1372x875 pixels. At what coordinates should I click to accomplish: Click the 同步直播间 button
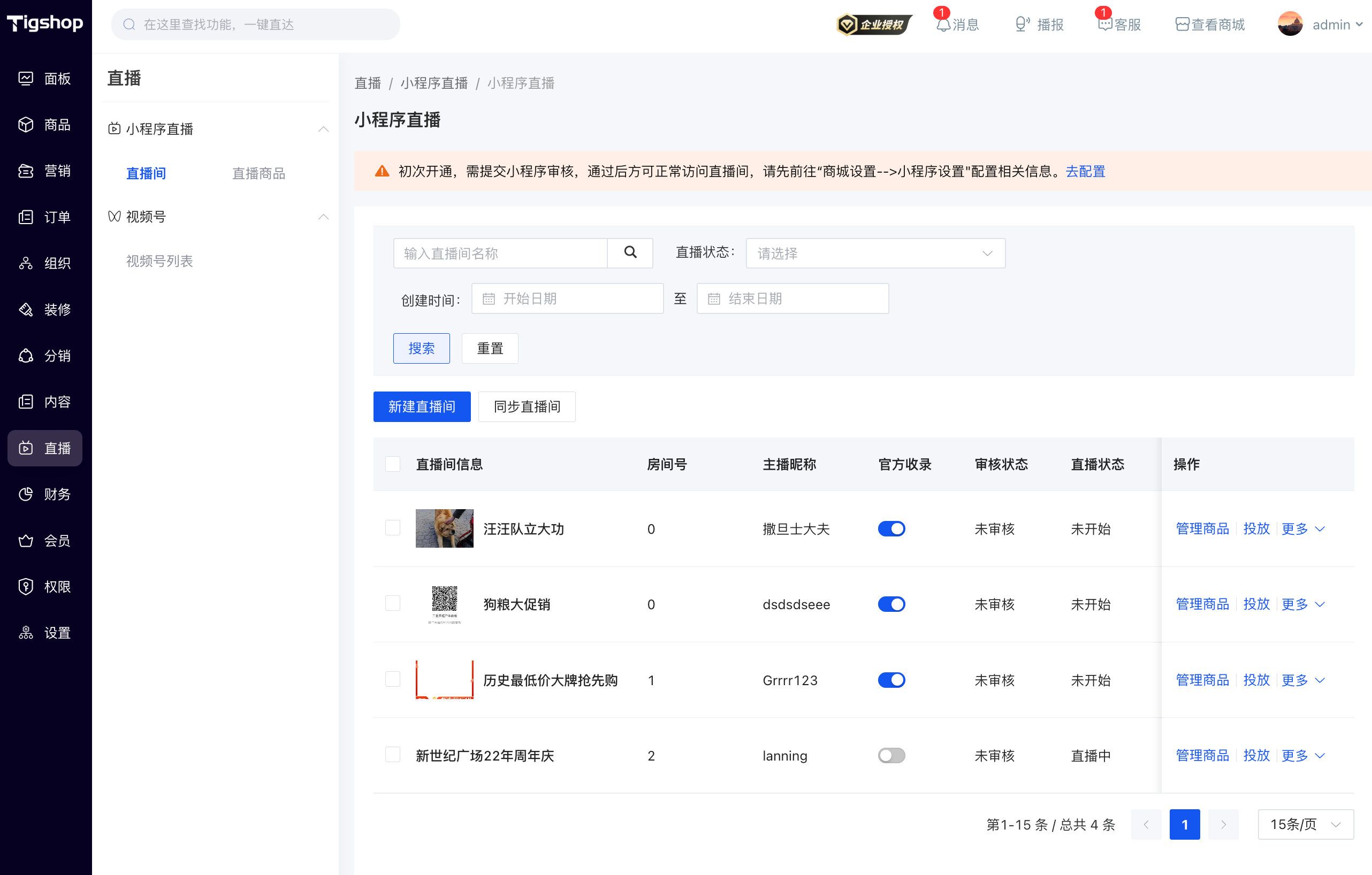click(x=527, y=406)
